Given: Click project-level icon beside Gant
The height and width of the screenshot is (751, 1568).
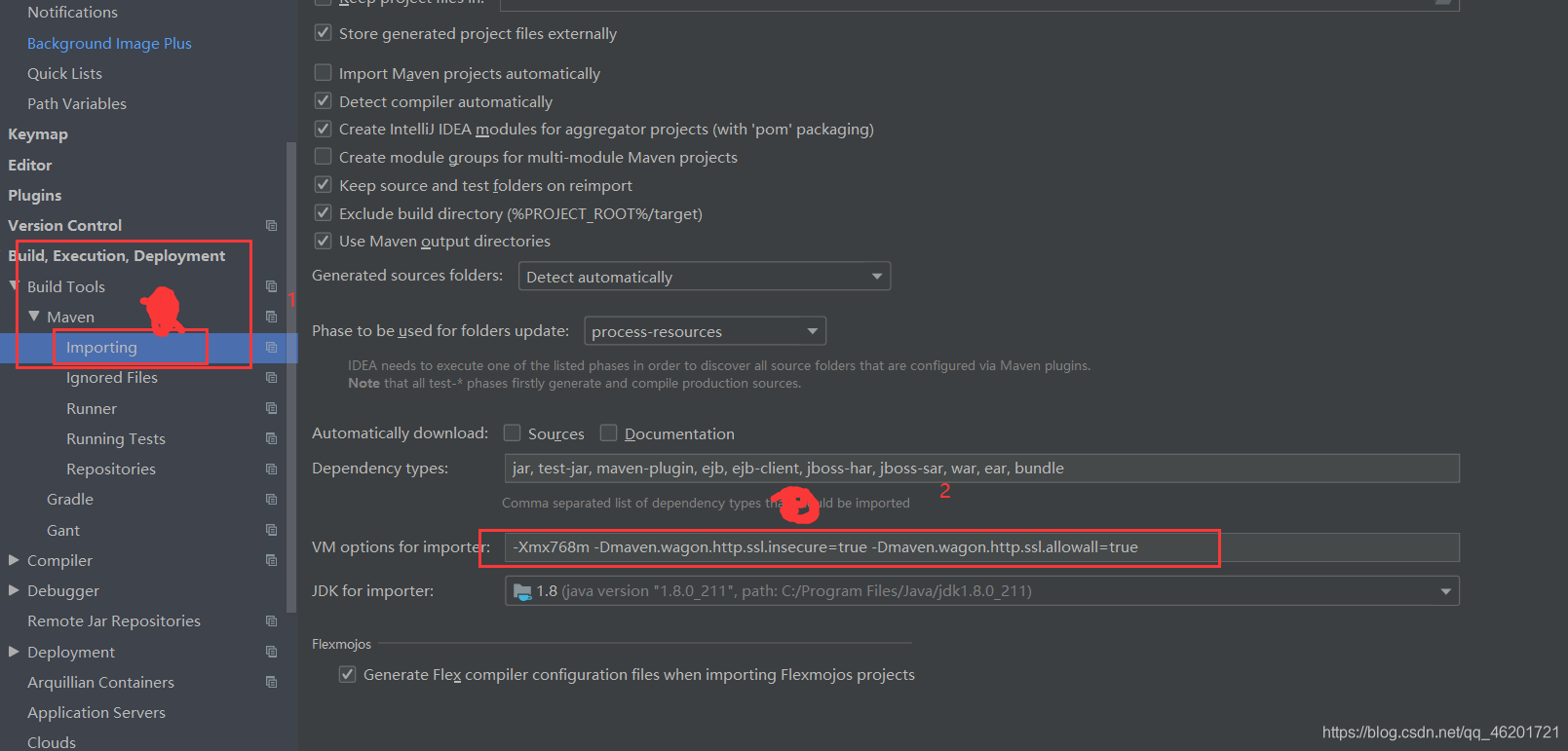Looking at the screenshot, I should tap(271, 530).
